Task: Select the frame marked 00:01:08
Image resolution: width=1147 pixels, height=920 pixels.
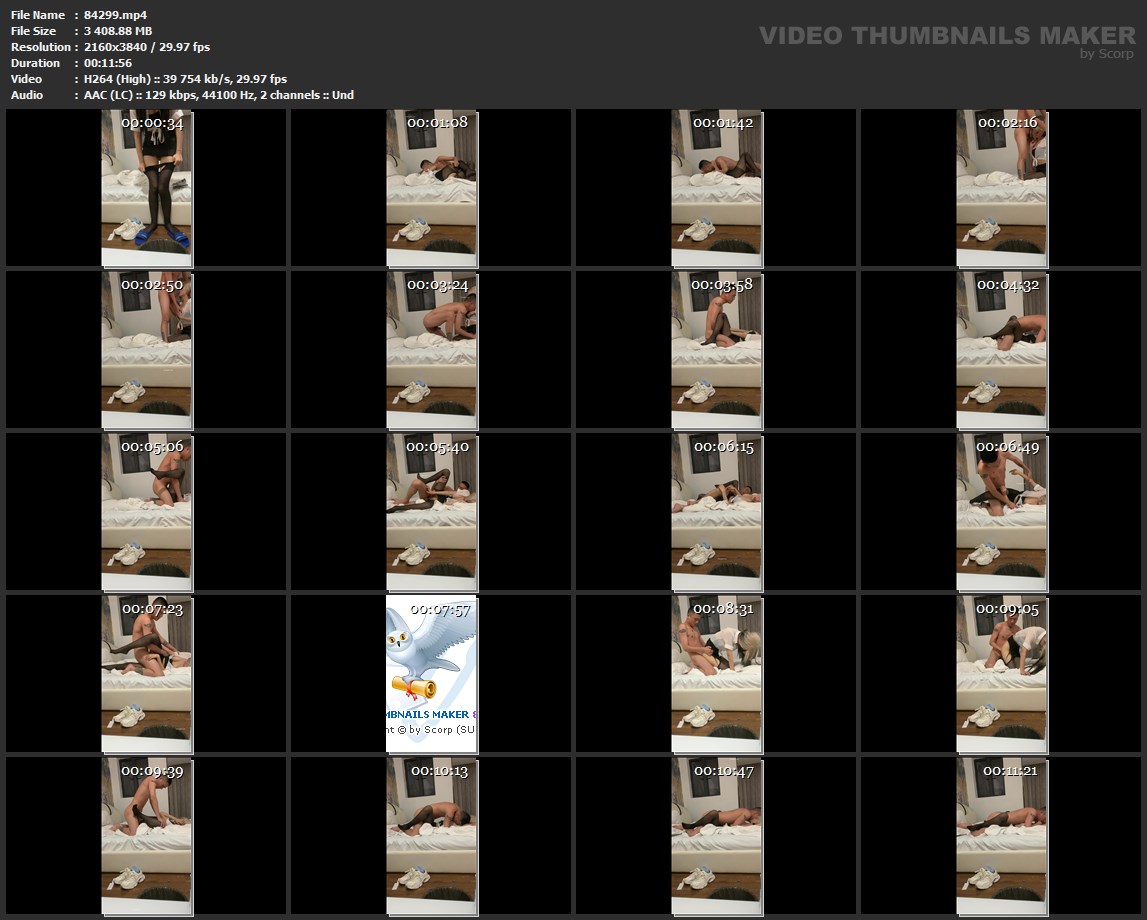Action: tap(431, 188)
